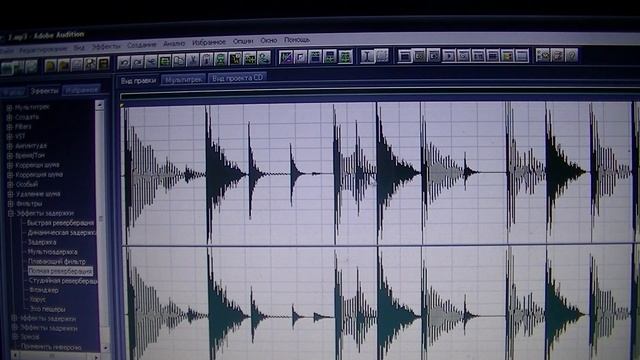Image resolution: width=640 pixels, height=360 pixels.
Task: Select Хорус effect
Action: tap(38, 300)
